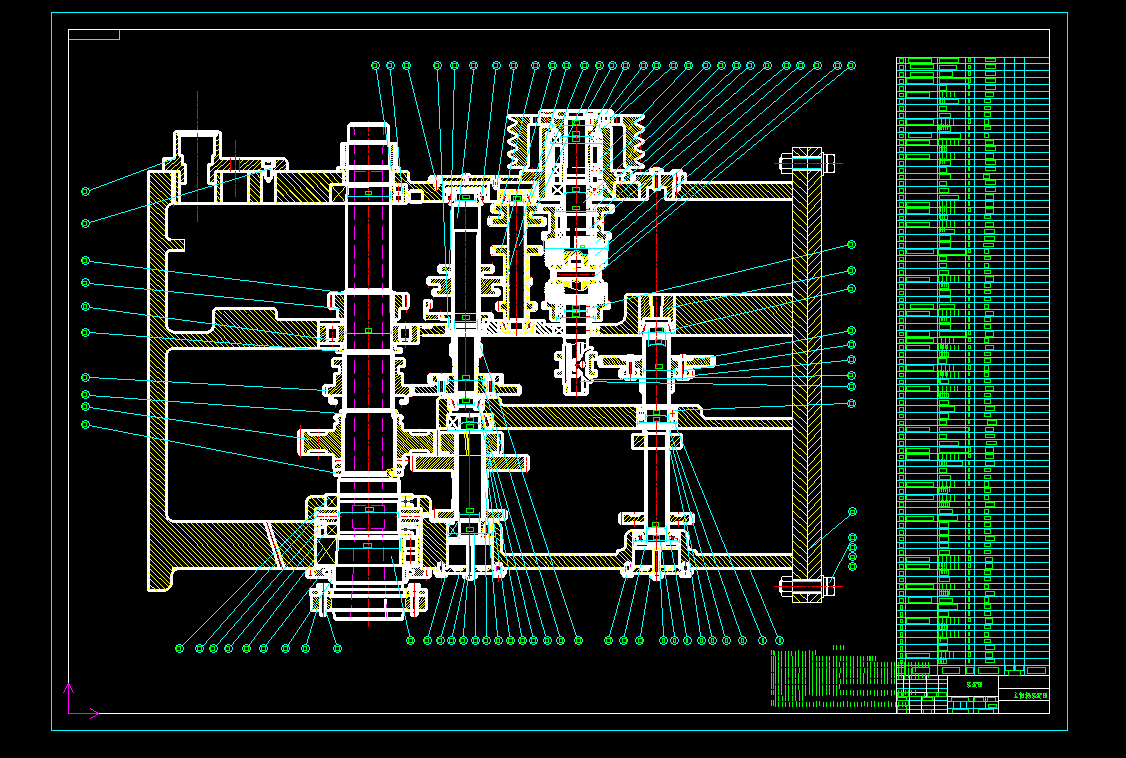The height and width of the screenshot is (758, 1126).
Task: Pick the rightmost balloon in the bottom row
Action: pyautogui.click(x=780, y=640)
